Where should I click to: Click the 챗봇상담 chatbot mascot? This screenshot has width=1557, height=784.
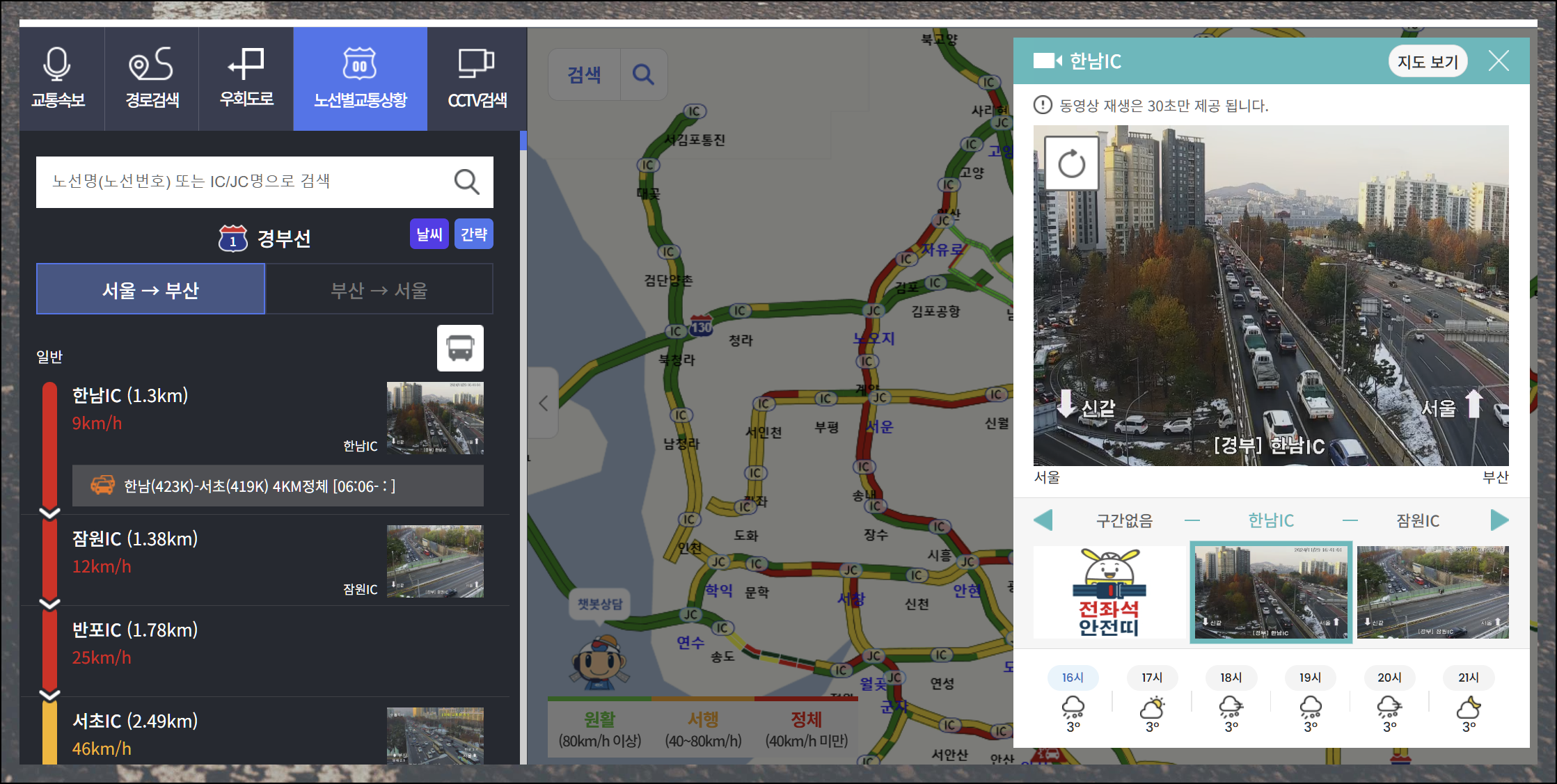coord(600,659)
